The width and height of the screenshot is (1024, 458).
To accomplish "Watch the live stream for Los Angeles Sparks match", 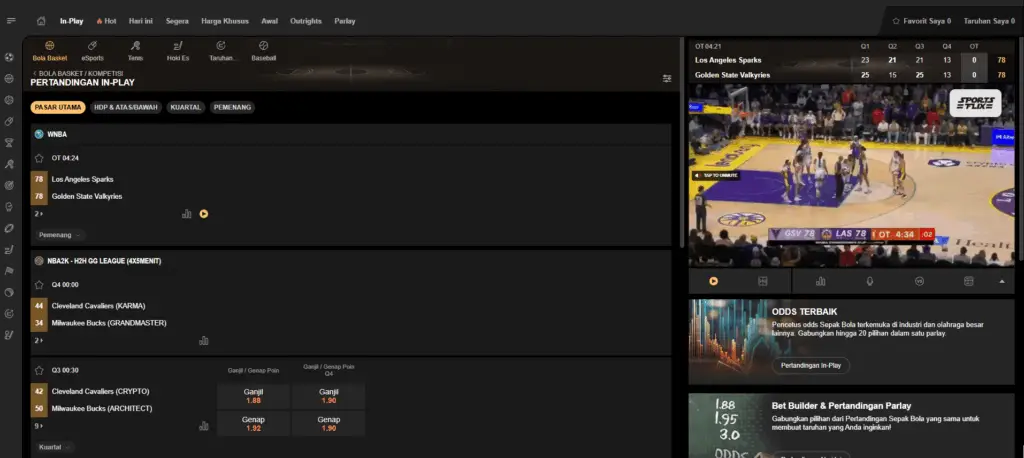I will tap(204, 213).
